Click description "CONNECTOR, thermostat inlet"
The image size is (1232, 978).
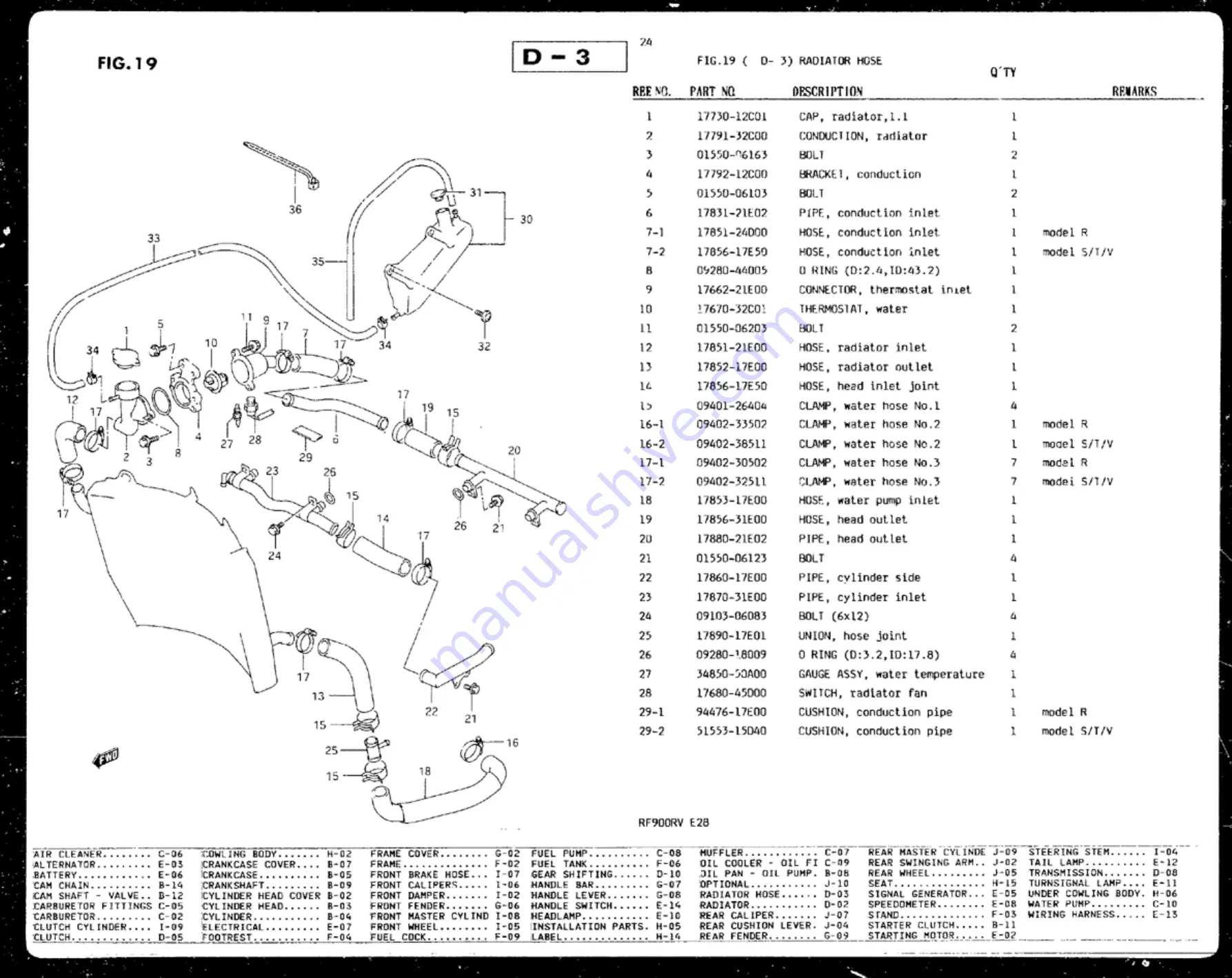[885, 290]
